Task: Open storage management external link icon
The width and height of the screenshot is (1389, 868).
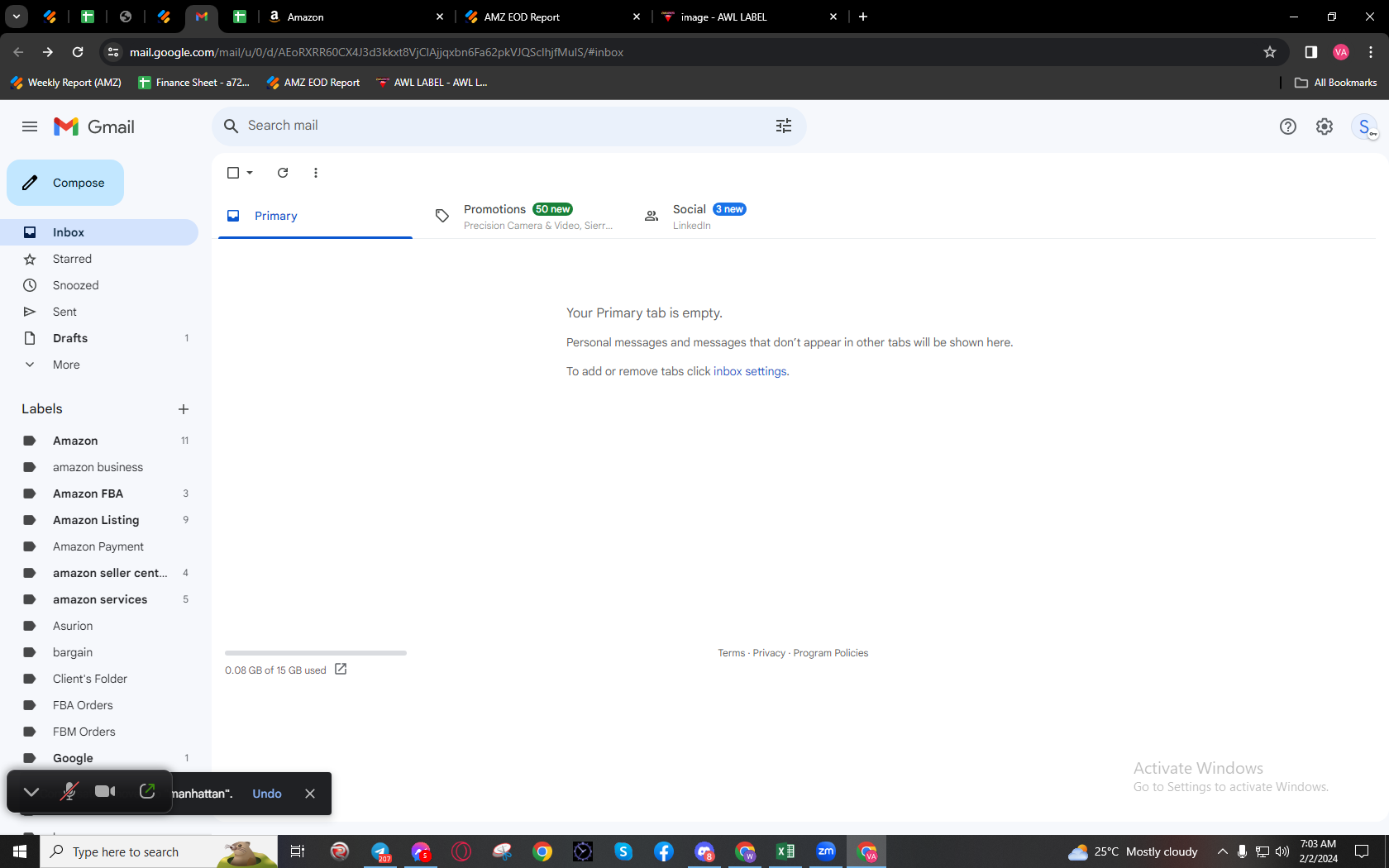Action: pos(341,669)
